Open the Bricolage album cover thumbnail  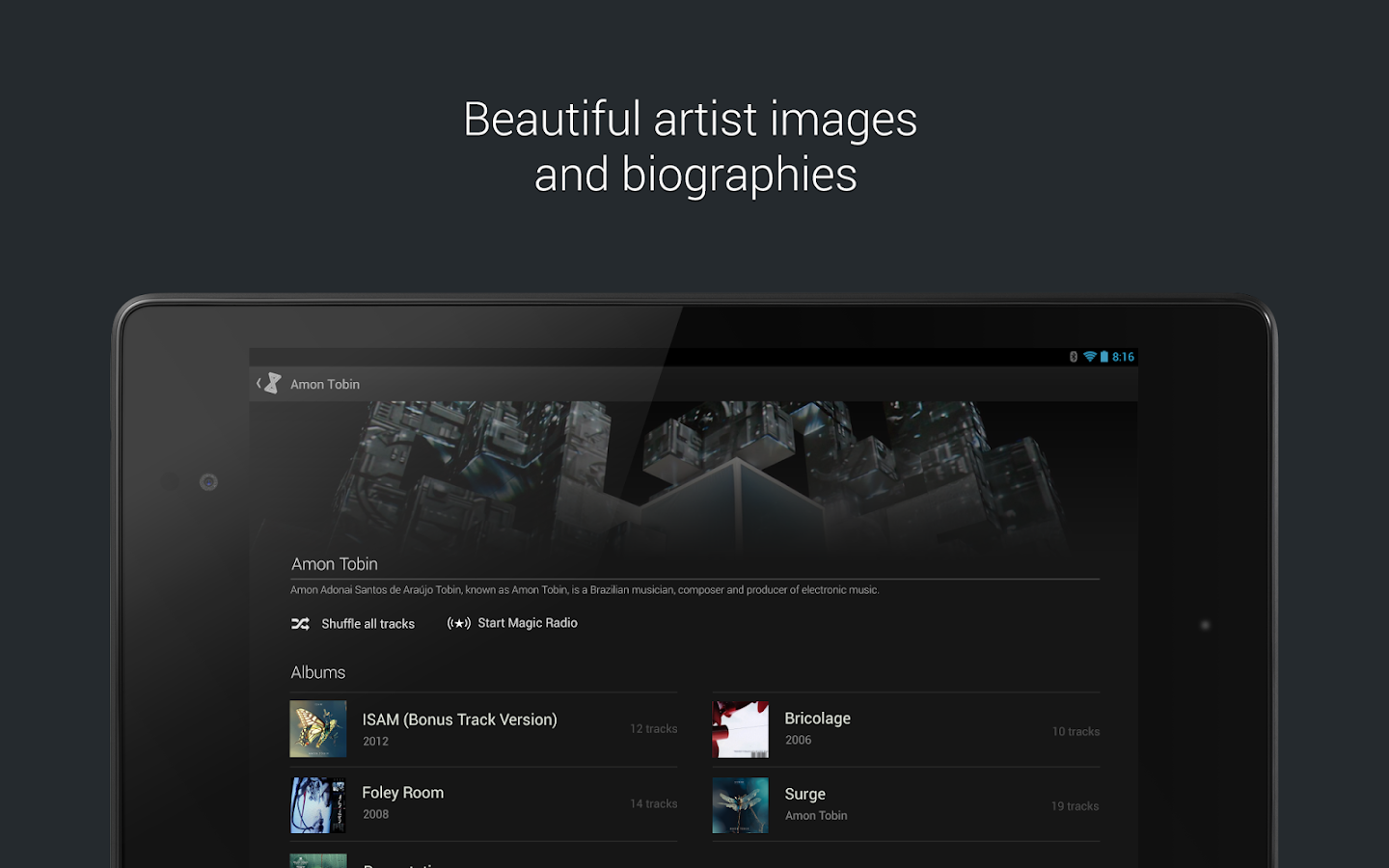tap(740, 730)
